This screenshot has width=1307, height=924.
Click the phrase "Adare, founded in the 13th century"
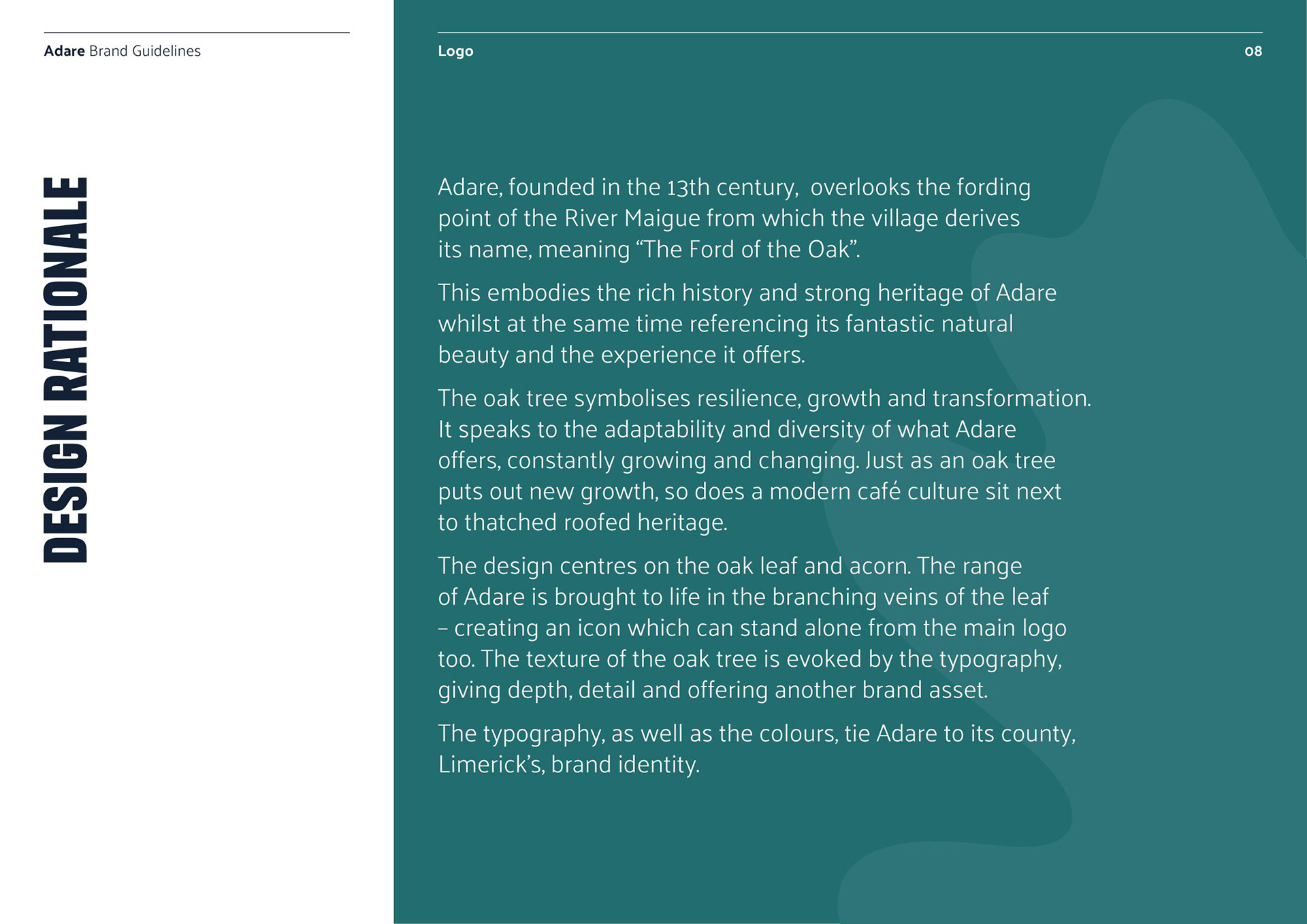[x=617, y=187]
